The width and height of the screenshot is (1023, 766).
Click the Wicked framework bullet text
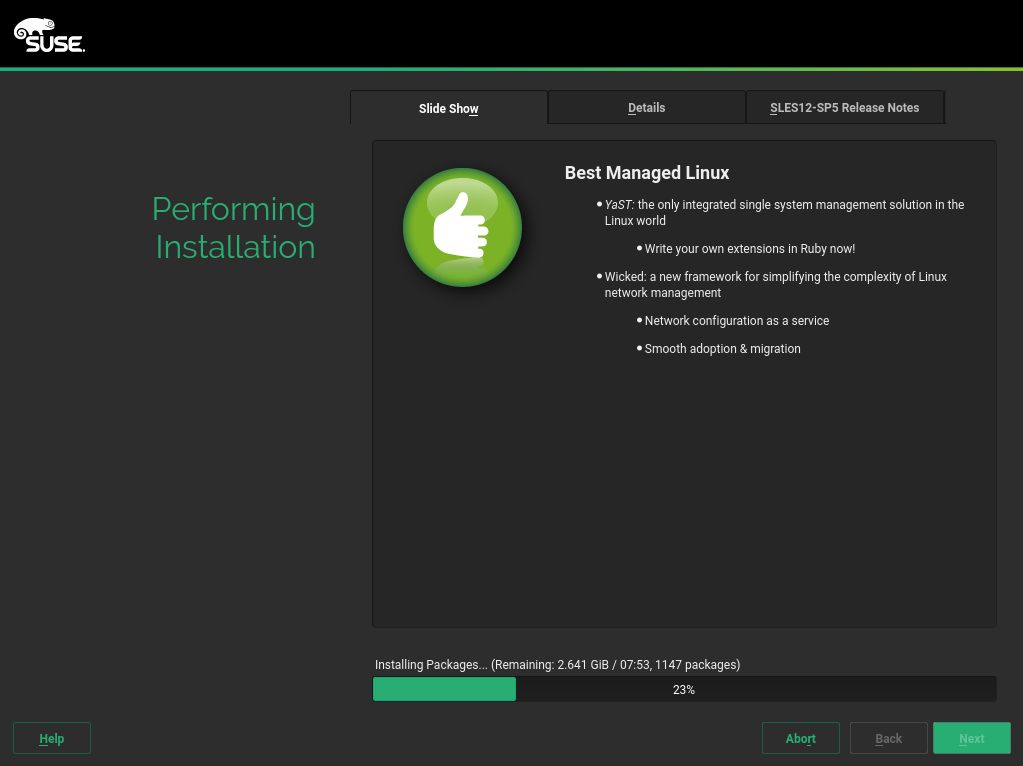coord(775,284)
